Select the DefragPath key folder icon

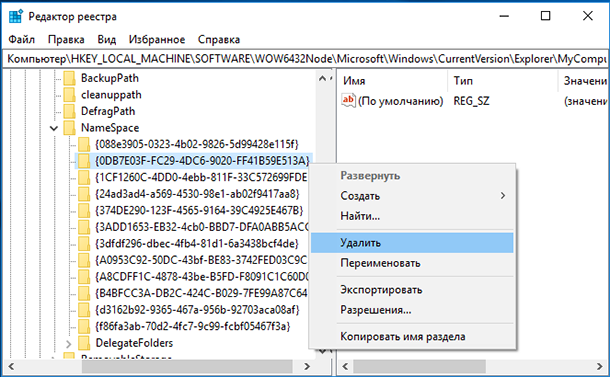pyautogui.click(x=69, y=111)
